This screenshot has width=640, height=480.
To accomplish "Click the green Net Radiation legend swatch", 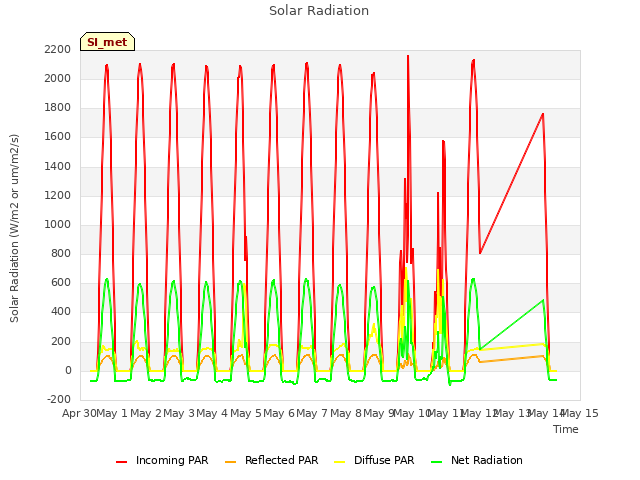I will [x=437, y=462].
